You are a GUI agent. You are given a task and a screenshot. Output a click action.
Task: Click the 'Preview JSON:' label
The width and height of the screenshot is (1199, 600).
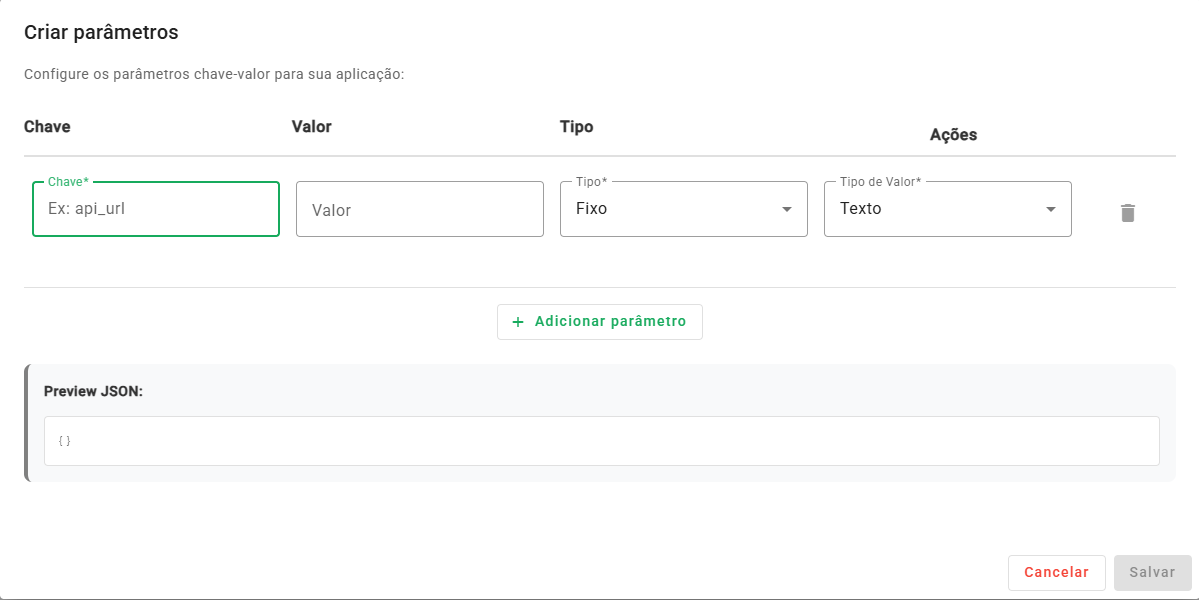[94, 391]
